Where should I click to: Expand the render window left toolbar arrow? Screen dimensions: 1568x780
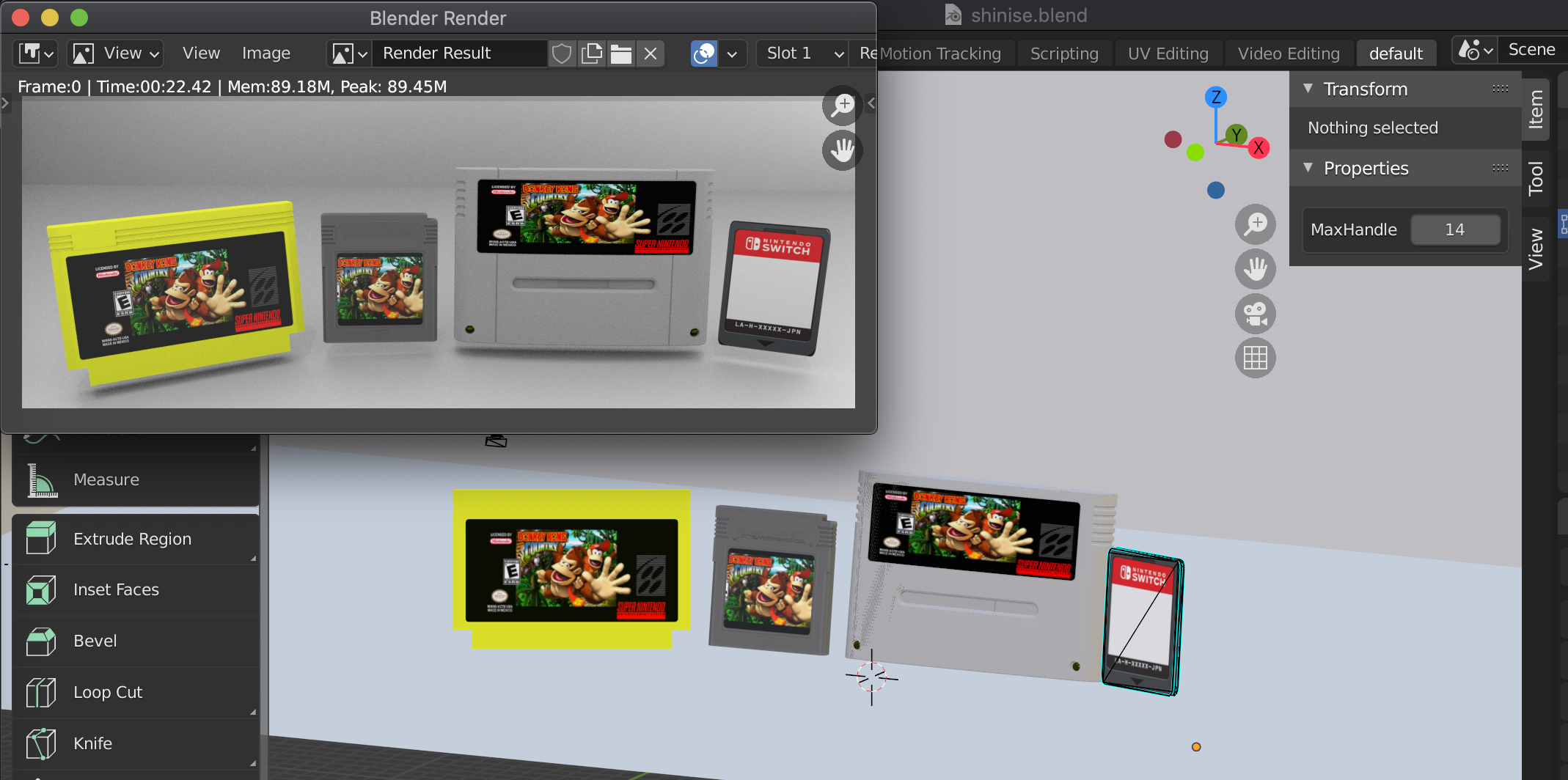(5, 103)
